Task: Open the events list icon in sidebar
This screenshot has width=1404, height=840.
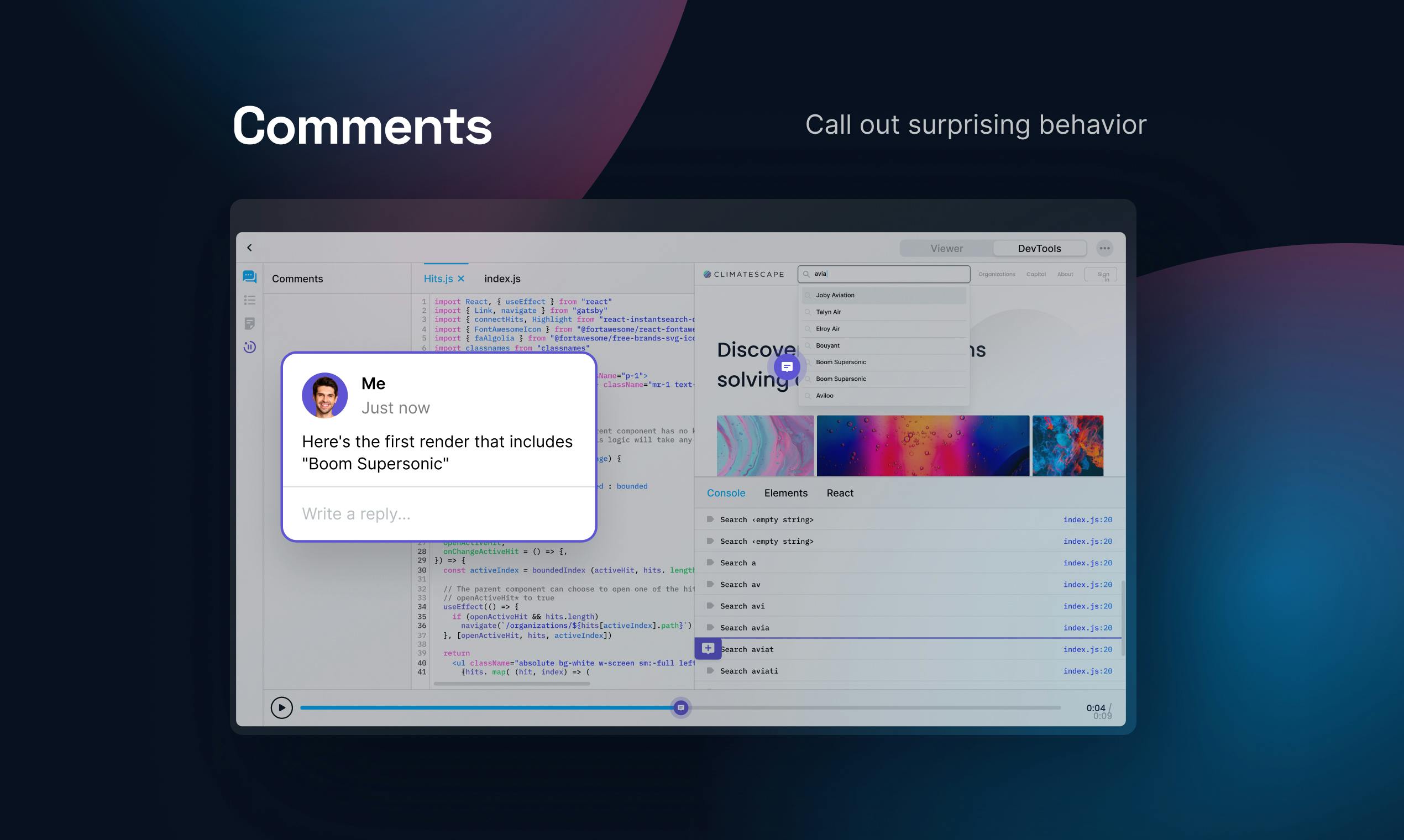Action: point(250,300)
